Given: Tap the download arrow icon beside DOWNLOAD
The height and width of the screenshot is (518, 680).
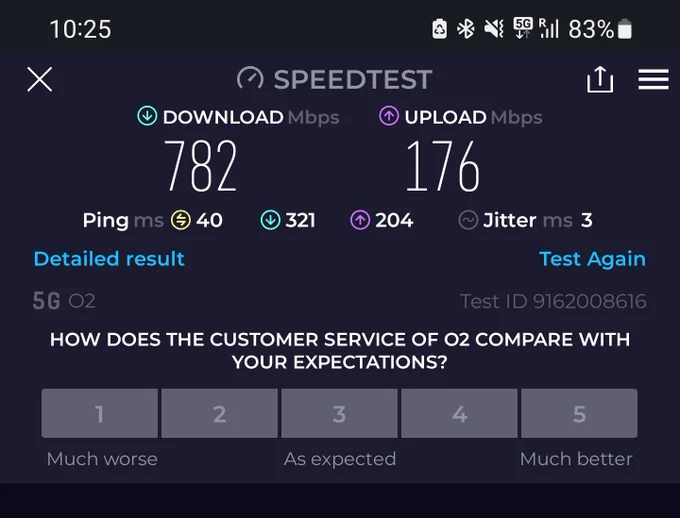Looking at the screenshot, I should click(147, 116).
